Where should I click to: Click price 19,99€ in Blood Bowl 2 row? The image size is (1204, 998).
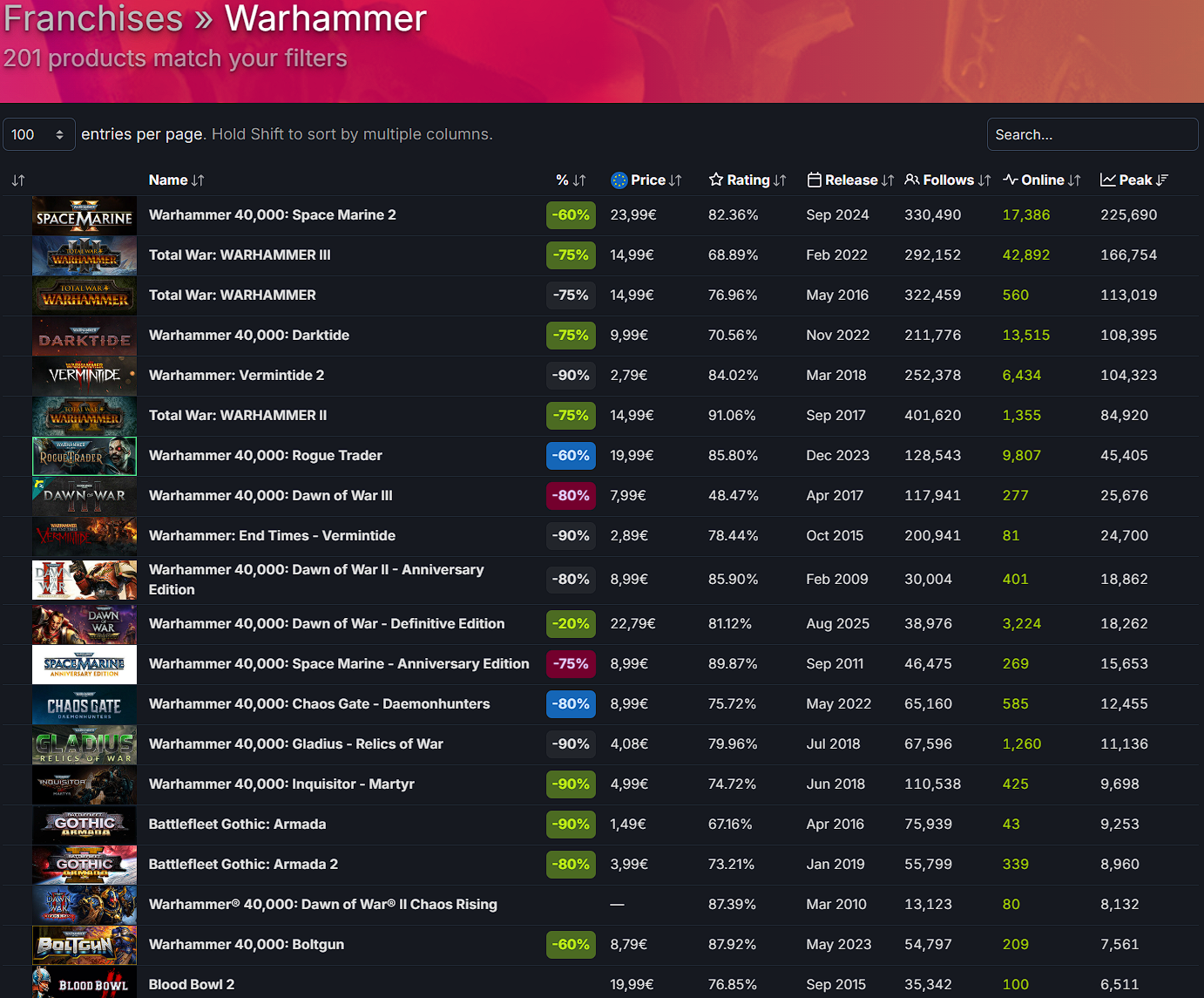point(632,984)
